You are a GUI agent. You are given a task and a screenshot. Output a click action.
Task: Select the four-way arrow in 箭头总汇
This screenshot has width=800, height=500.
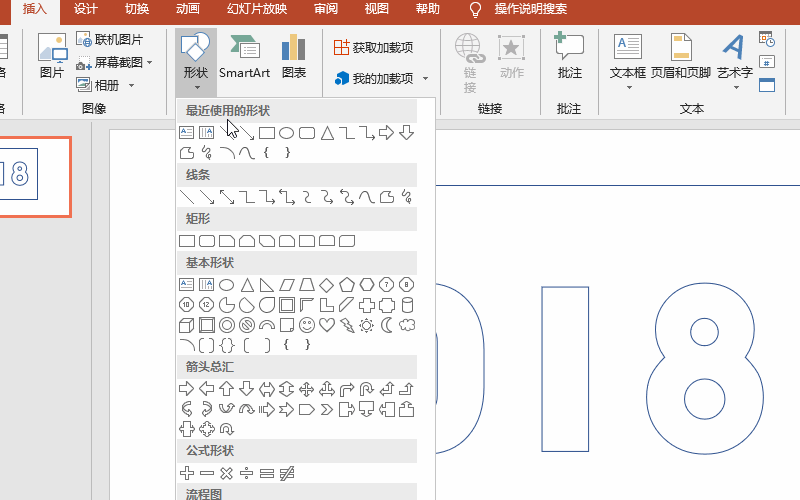(x=307, y=389)
